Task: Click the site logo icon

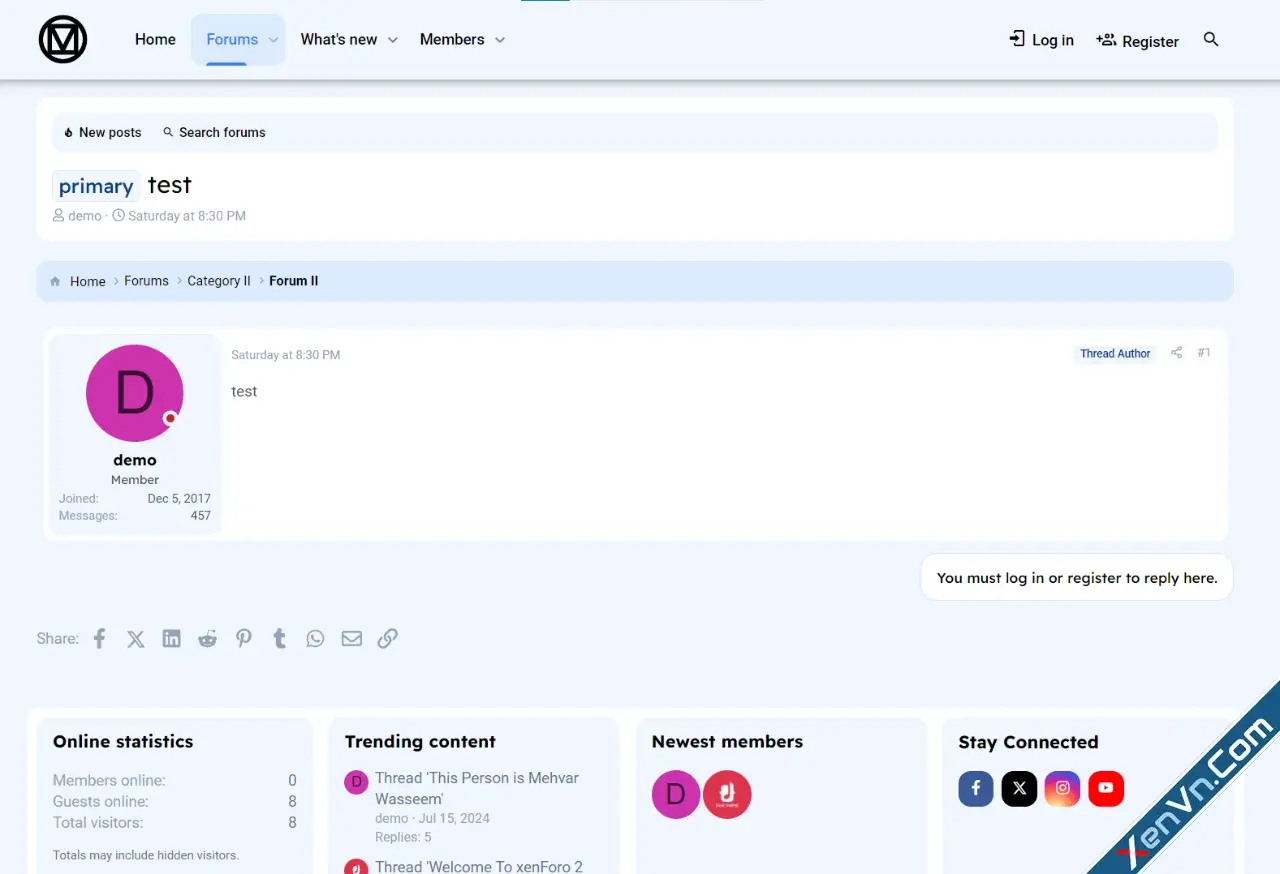Action: coord(63,40)
